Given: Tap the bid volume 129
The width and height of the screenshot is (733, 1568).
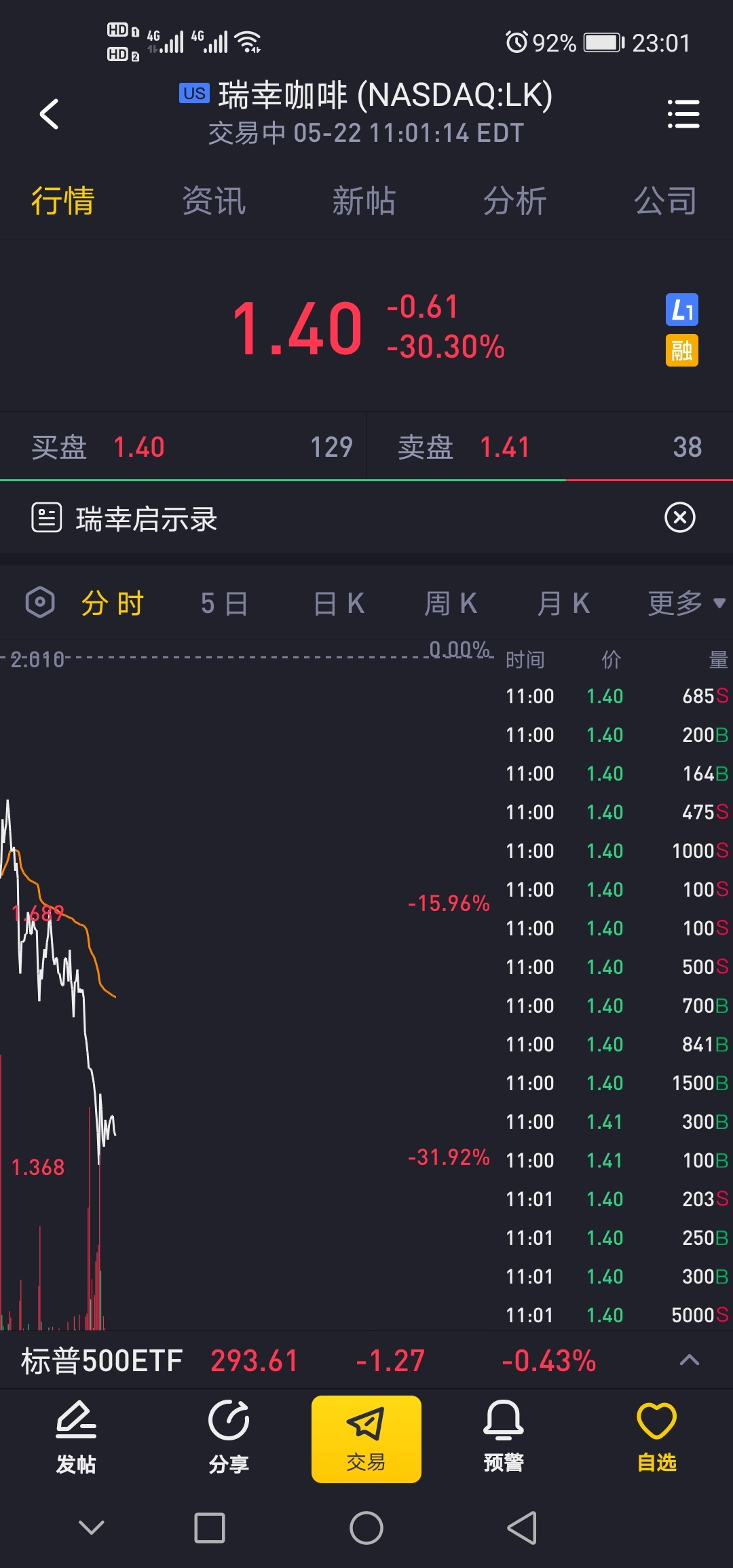Looking at the screenshot, I should 331,447.
